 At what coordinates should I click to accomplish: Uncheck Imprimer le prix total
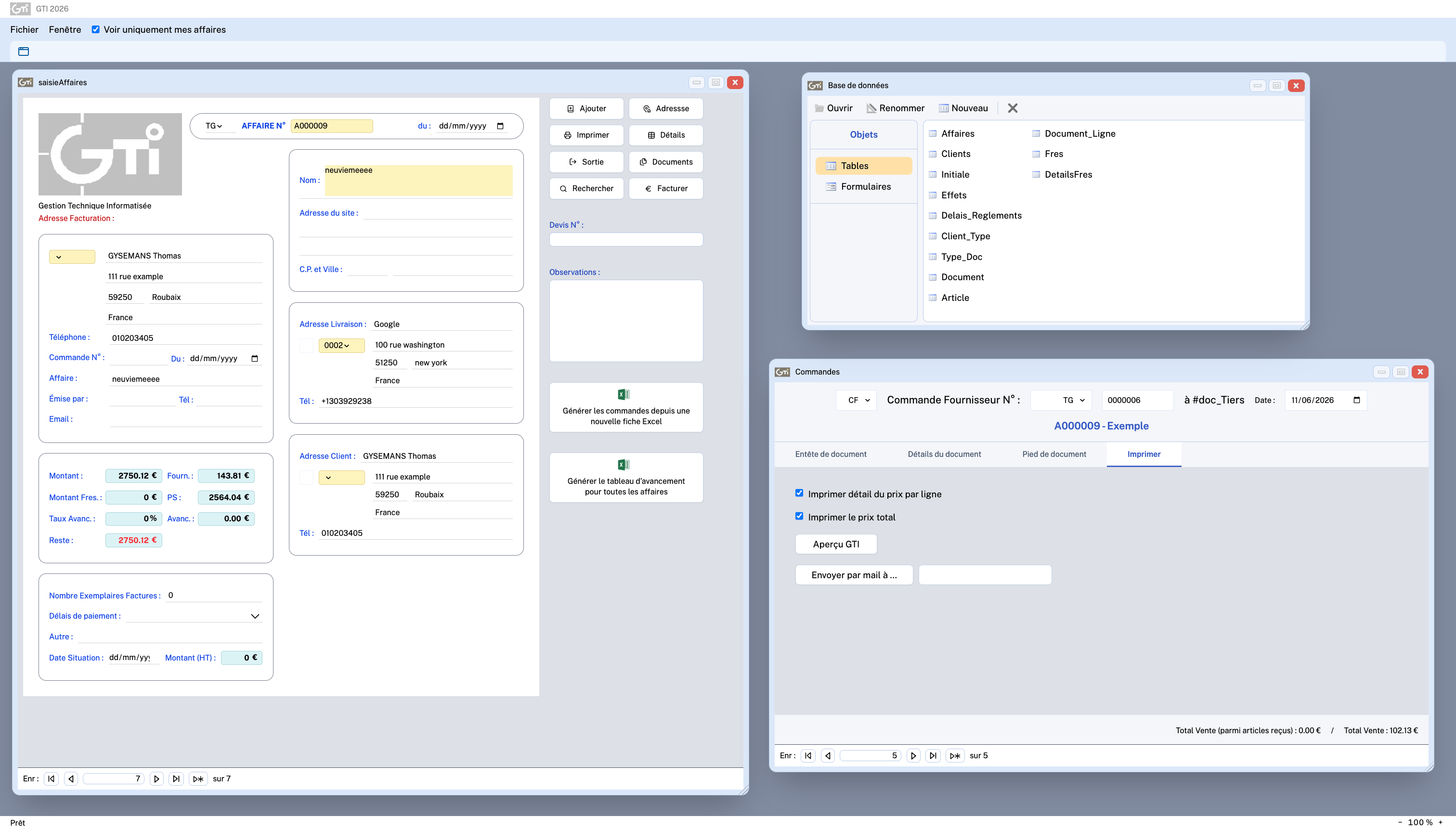click(x=799, y=516)
